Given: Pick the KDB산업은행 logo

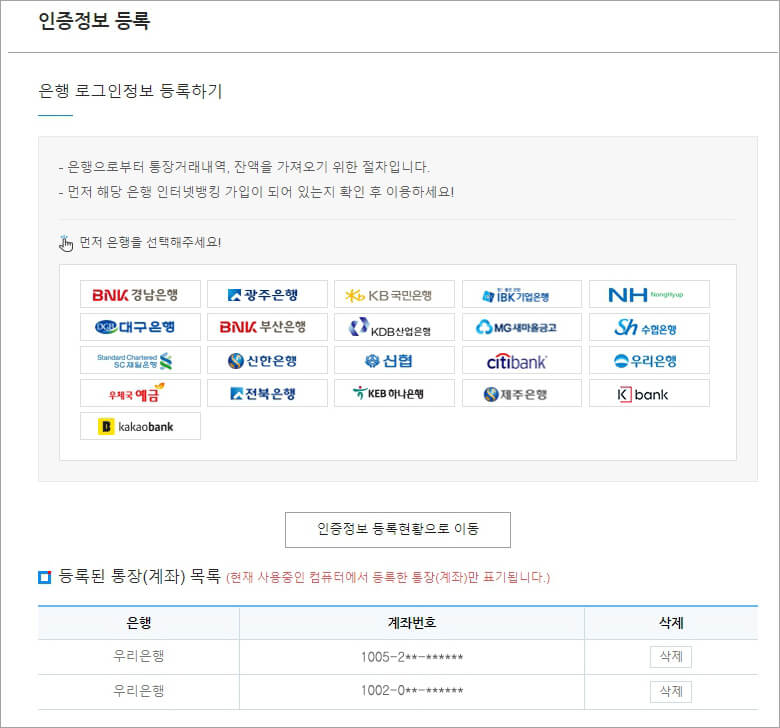Looking at the screenshot, I should [x=394, y=327].
